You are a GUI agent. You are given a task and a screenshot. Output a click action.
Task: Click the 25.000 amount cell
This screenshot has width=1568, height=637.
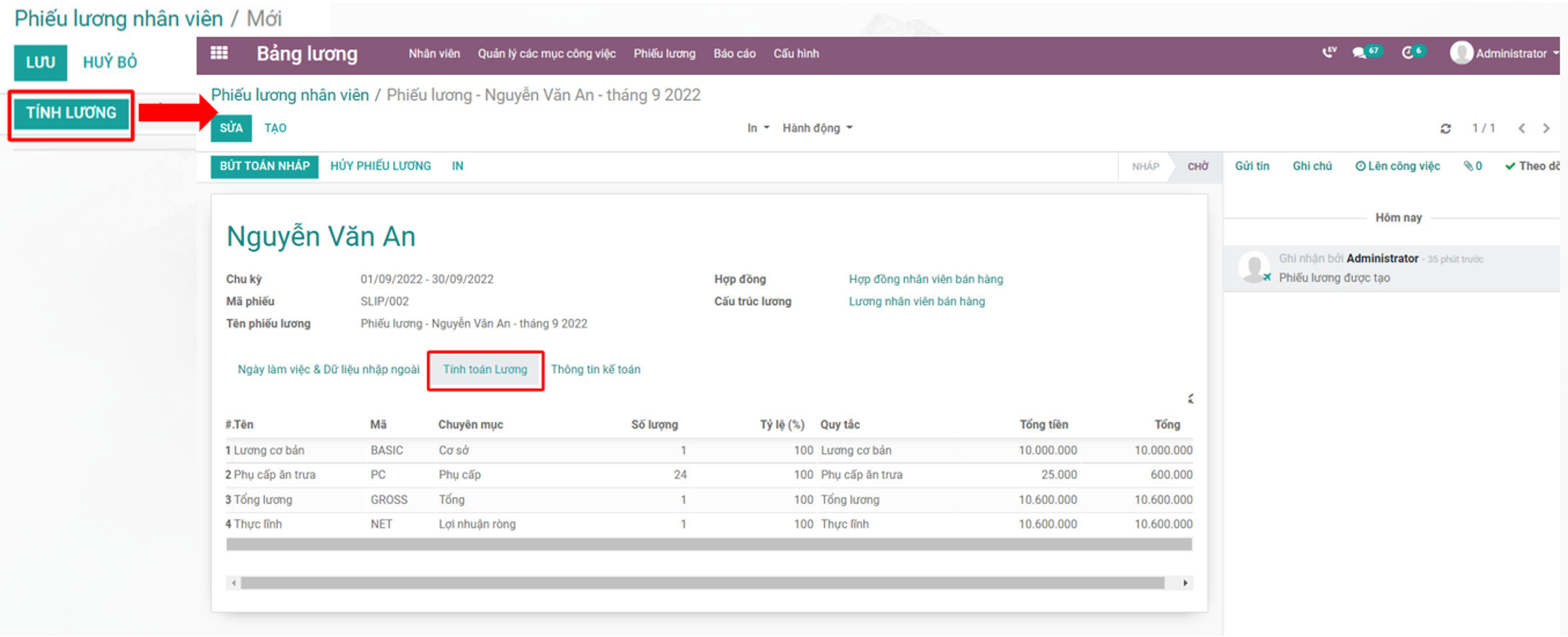(1059, 475)
